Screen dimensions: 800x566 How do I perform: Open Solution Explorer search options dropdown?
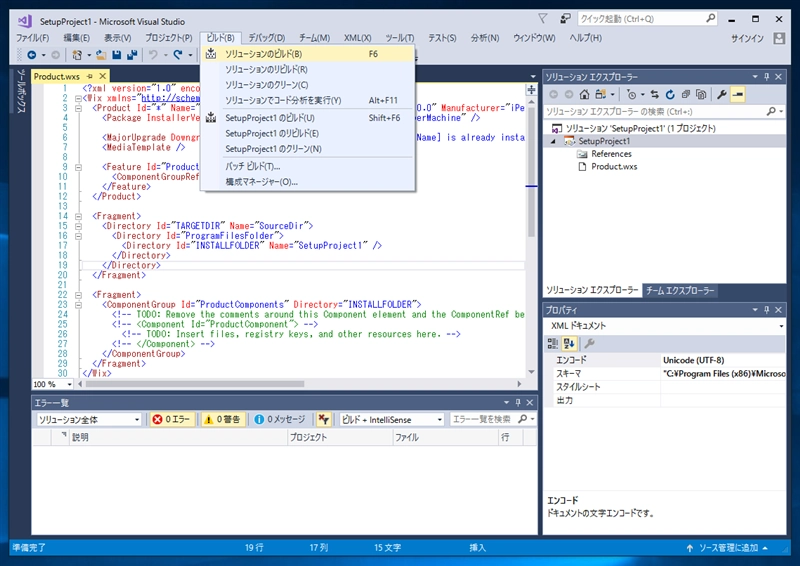click(781, 111)
